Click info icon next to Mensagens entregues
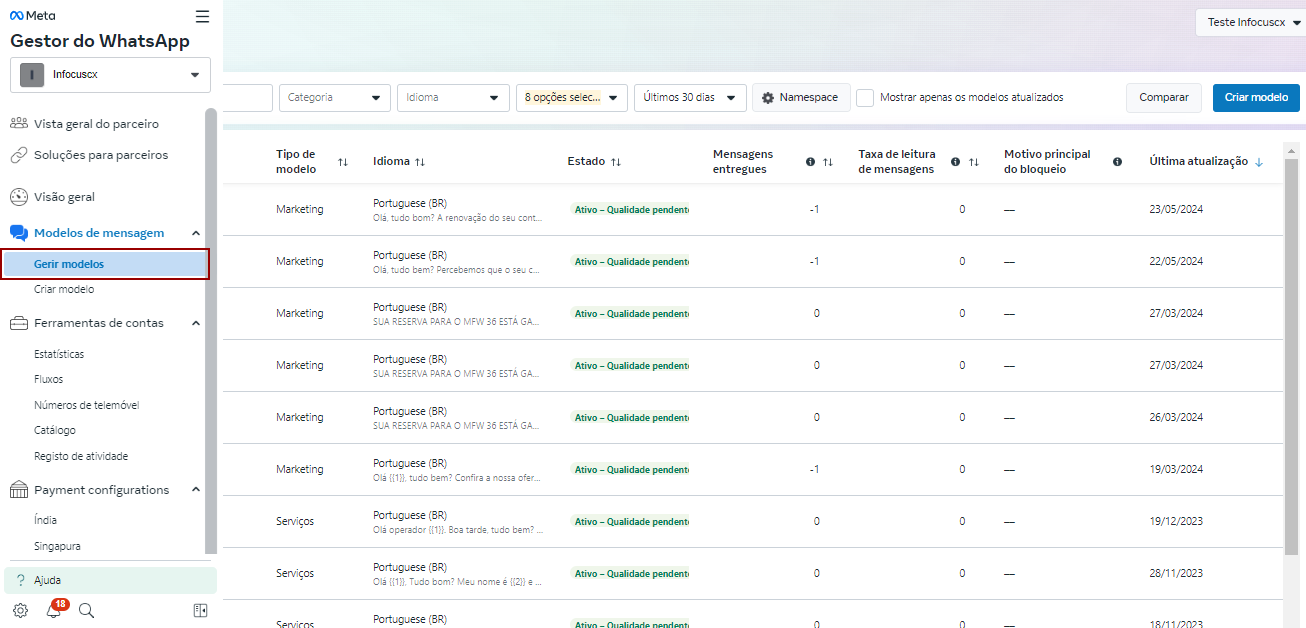The image size is (1306, 628). (x=810, y=162)
